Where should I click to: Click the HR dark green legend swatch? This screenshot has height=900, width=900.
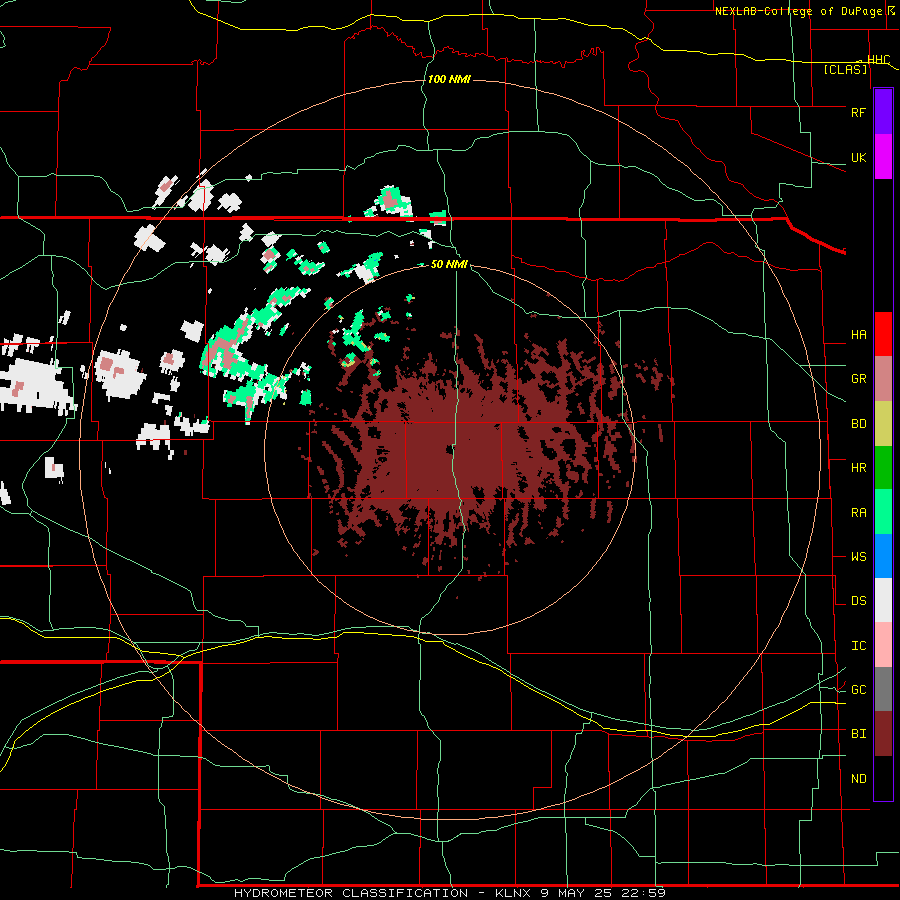[x=883, y=468]
